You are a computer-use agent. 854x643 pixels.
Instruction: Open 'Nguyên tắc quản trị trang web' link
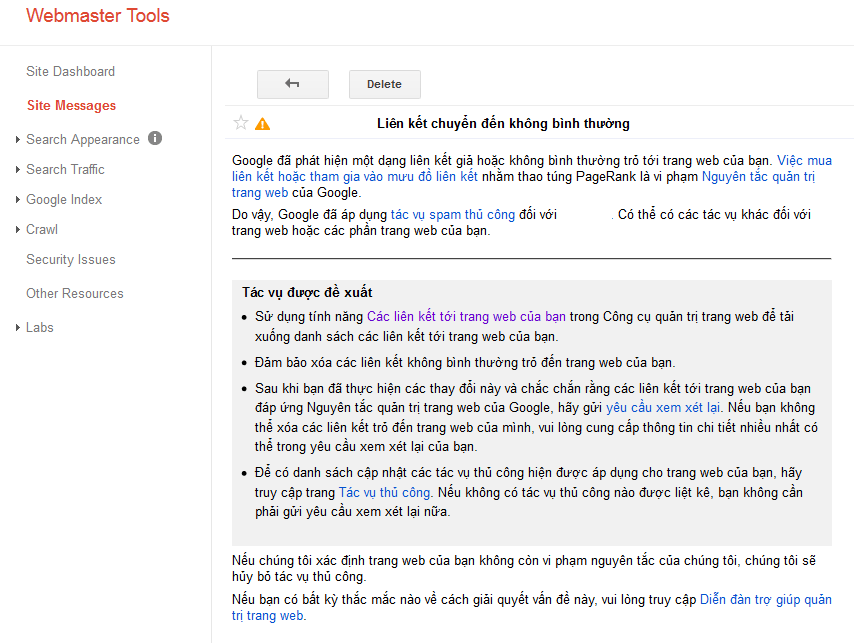(758, 176)
